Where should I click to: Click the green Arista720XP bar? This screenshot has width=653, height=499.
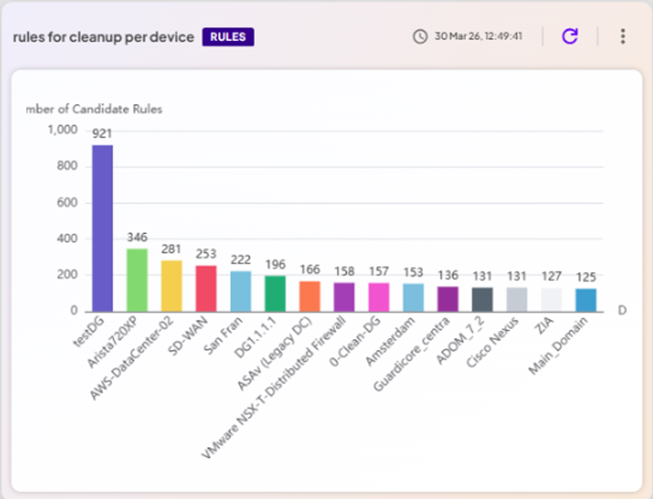coord(137,280)
